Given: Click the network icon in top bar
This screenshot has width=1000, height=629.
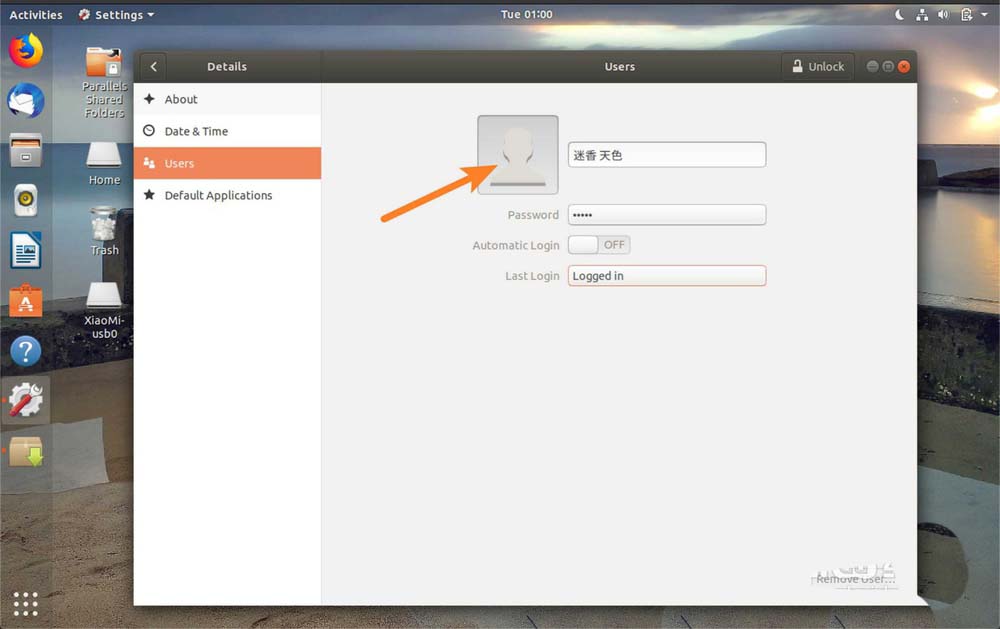Looking at the screenshot, I should point(922,14).
